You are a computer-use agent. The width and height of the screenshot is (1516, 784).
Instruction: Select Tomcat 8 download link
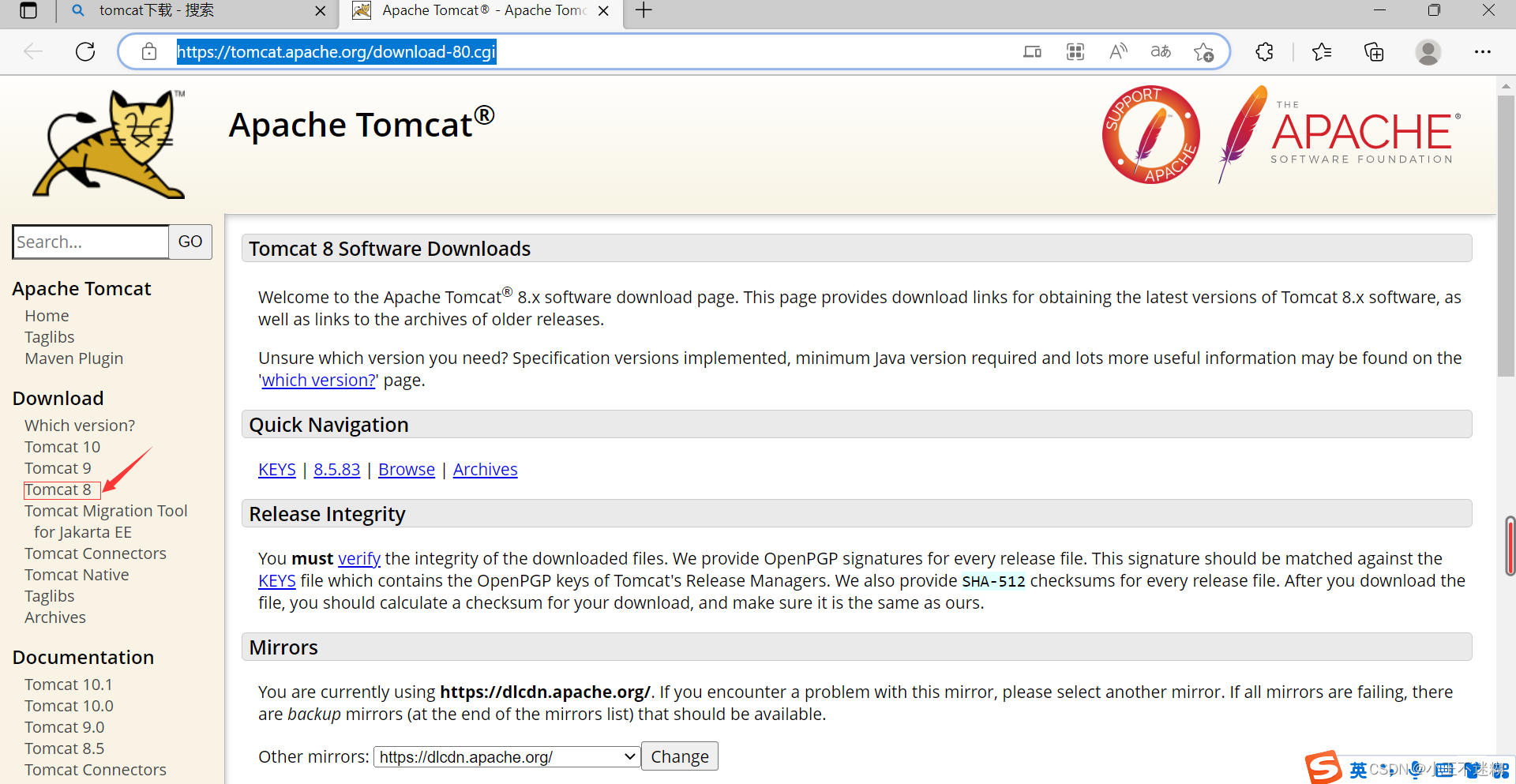tap(58, 490)
